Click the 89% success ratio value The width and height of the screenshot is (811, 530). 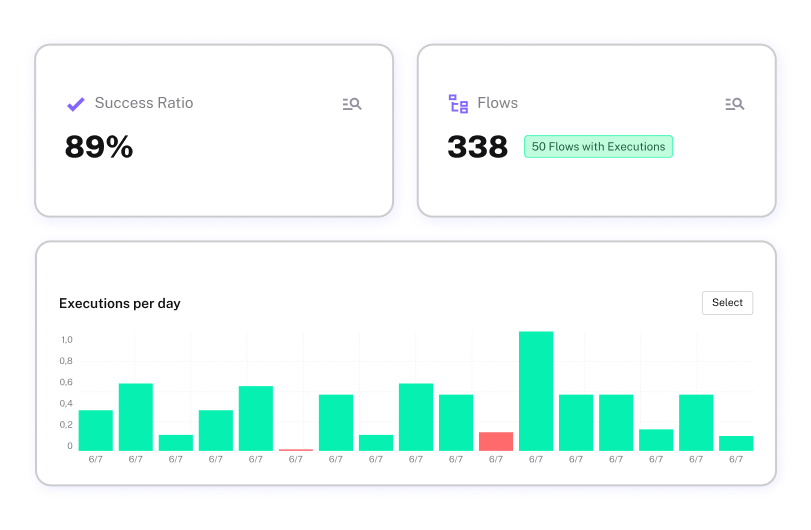click(x=99, y=148)
